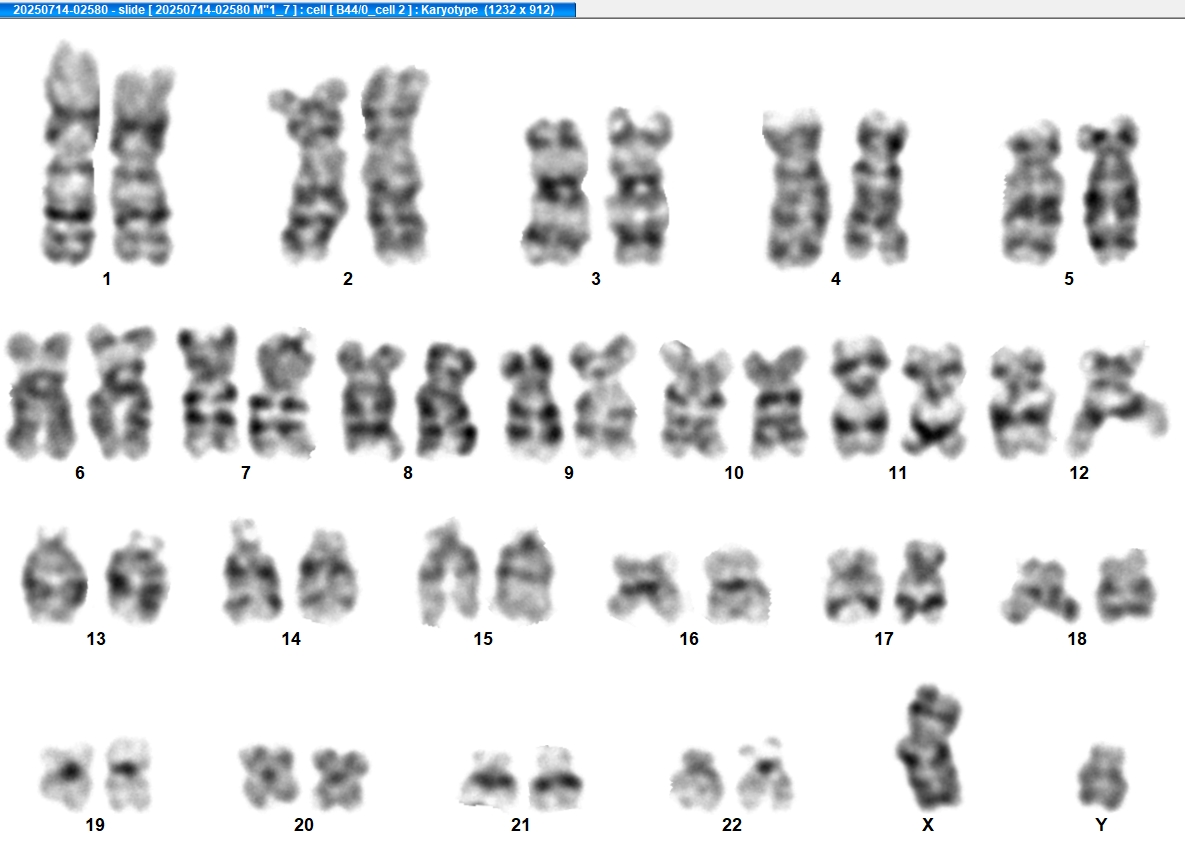The width and height of the screenshot is (1185, 863).
Task: Select the left chromosome 19 homolog
Action: (67, 776)
